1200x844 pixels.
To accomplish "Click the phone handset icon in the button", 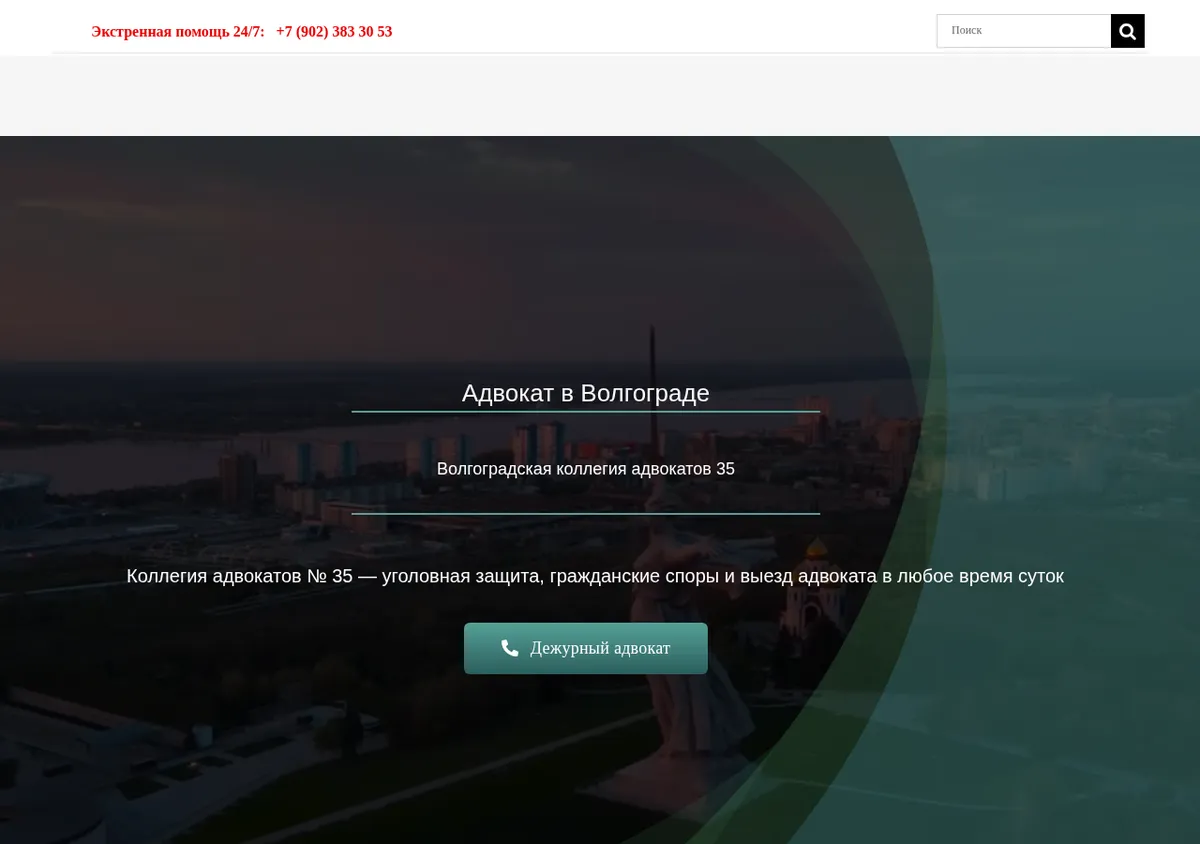I will tap(510, 648).
